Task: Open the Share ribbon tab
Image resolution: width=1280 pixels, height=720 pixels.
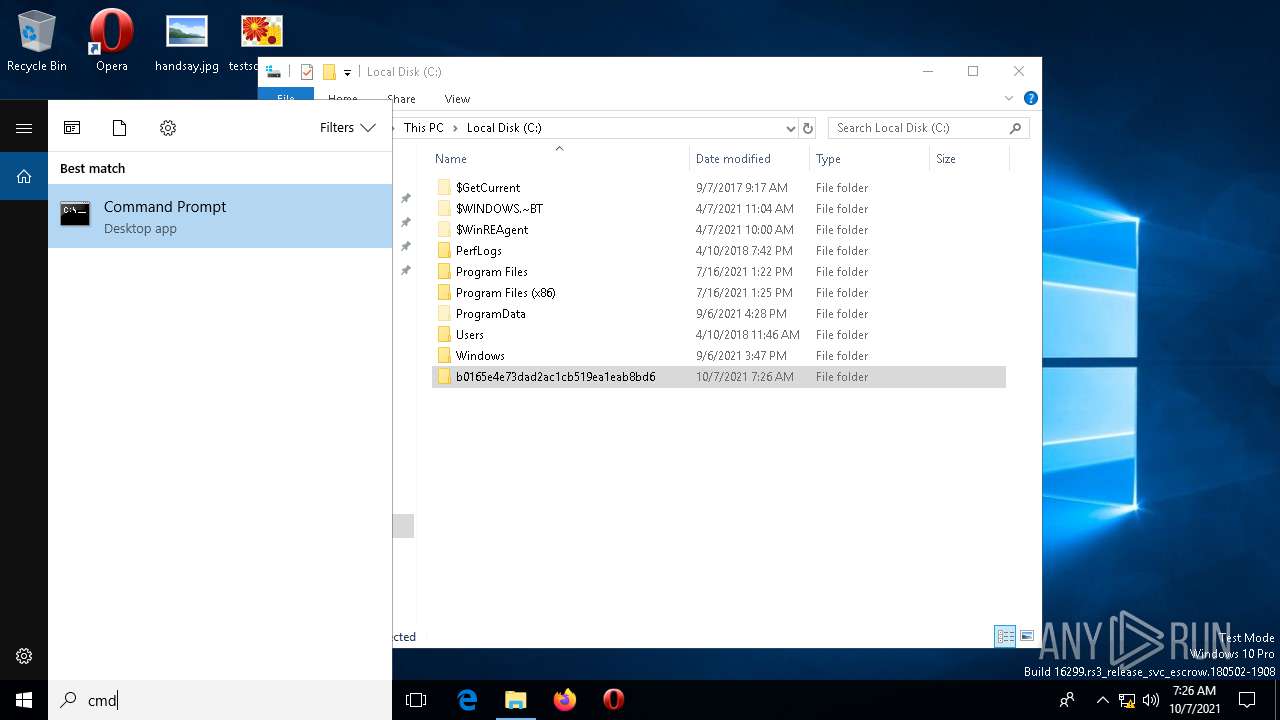Action: click(x=401, y=99)
